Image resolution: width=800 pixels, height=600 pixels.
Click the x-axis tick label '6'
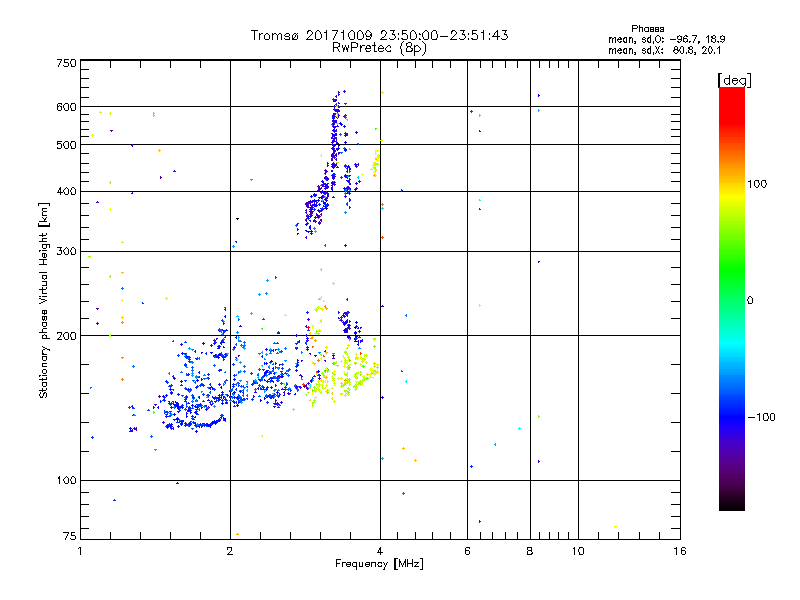(x=467, y=551)
